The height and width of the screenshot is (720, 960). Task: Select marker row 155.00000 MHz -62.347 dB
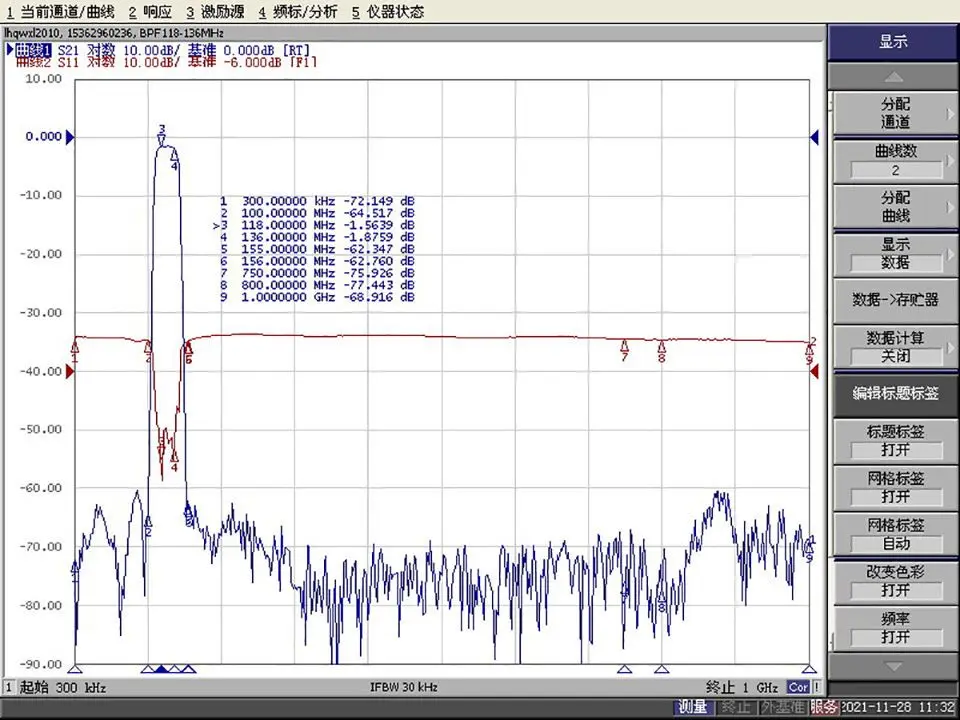point(317,249)
